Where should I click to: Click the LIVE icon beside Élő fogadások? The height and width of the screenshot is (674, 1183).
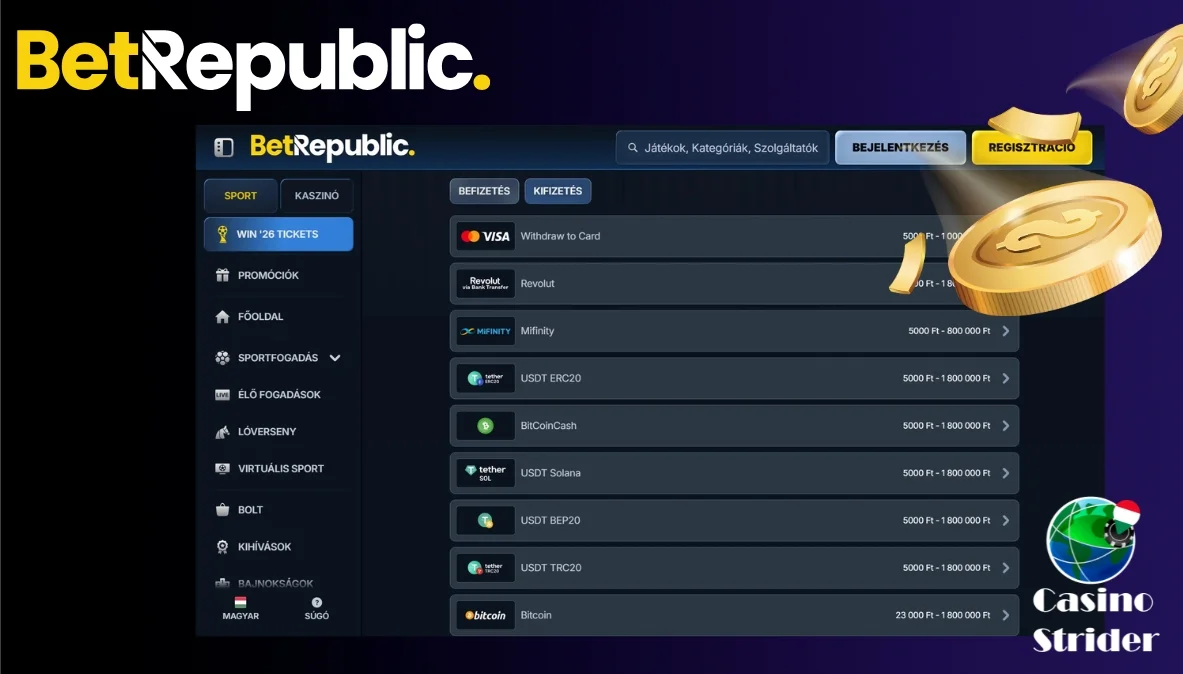223,395
